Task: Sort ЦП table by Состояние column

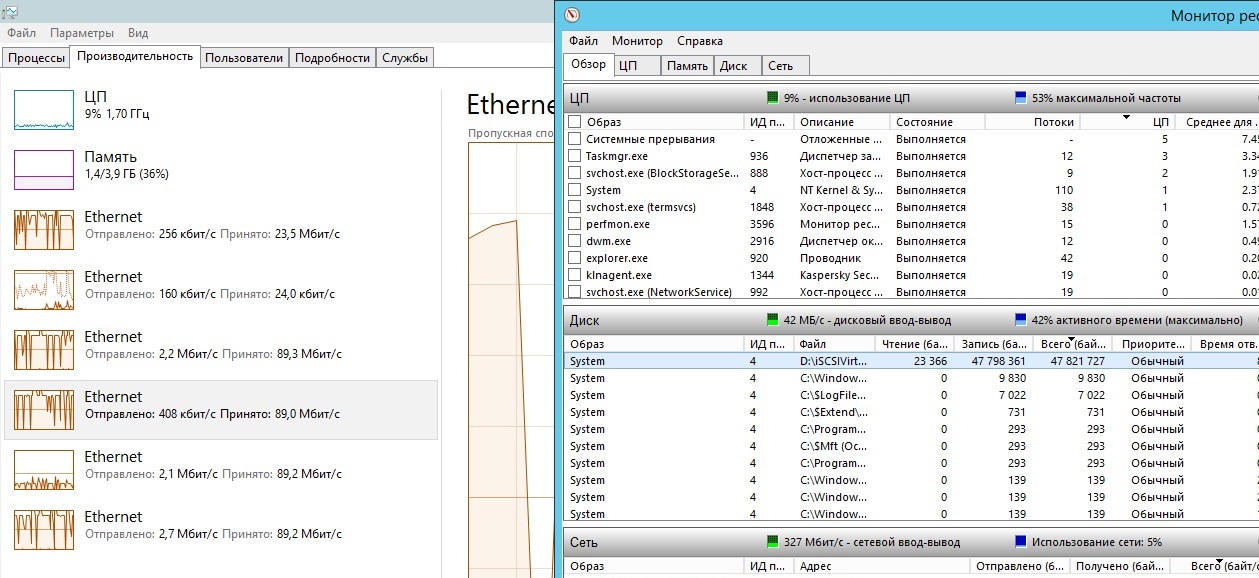Action: pos(937,122)
